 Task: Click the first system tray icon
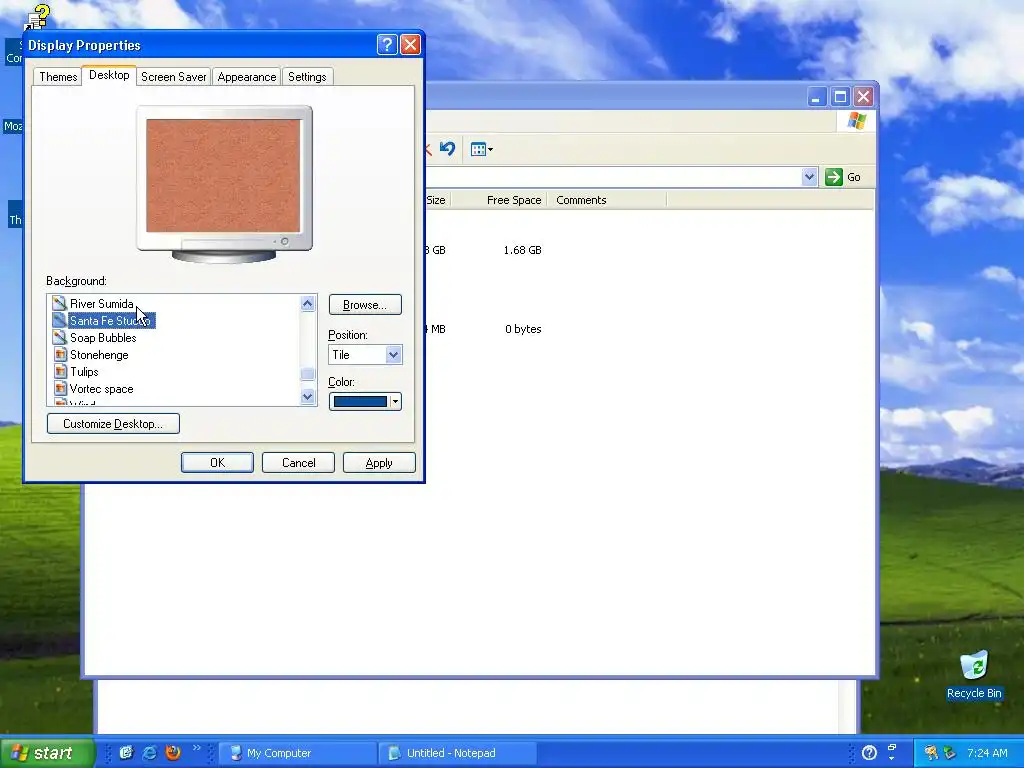(x=931, y=753)
